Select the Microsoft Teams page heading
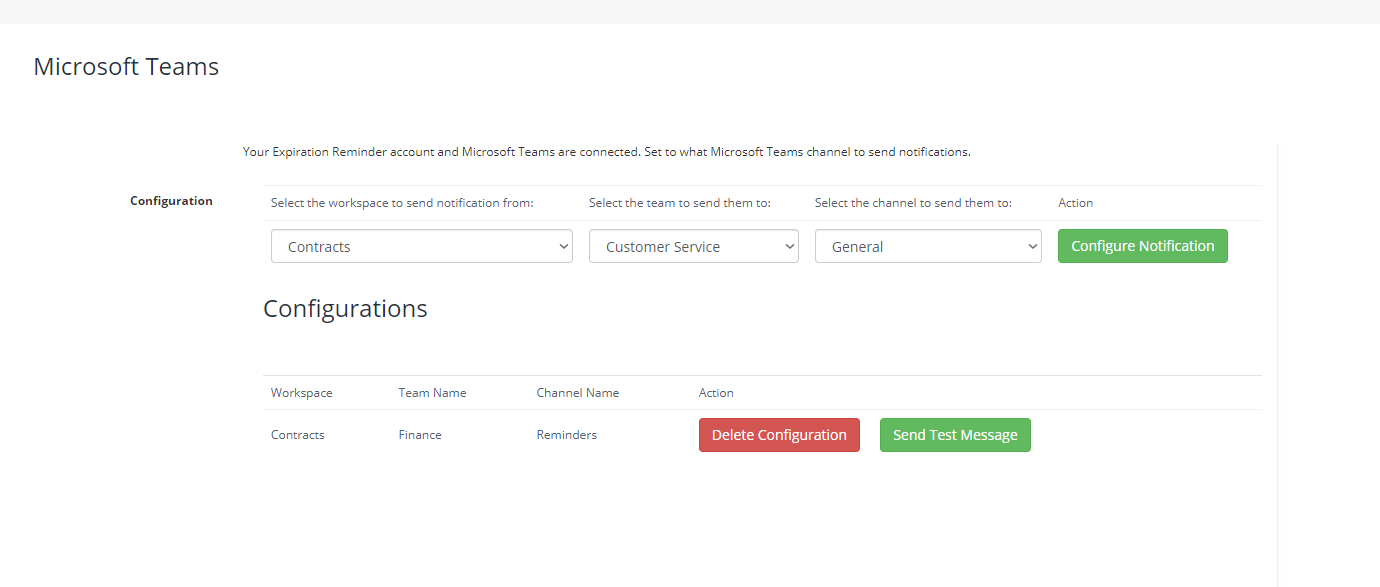This screenshot has width=1380, height=587. [x=126, y=67]
